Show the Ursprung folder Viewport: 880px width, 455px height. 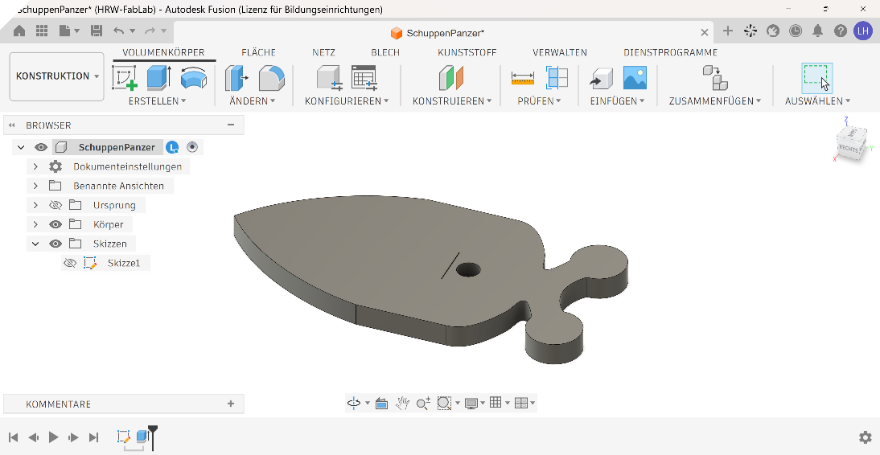(55, 205)
